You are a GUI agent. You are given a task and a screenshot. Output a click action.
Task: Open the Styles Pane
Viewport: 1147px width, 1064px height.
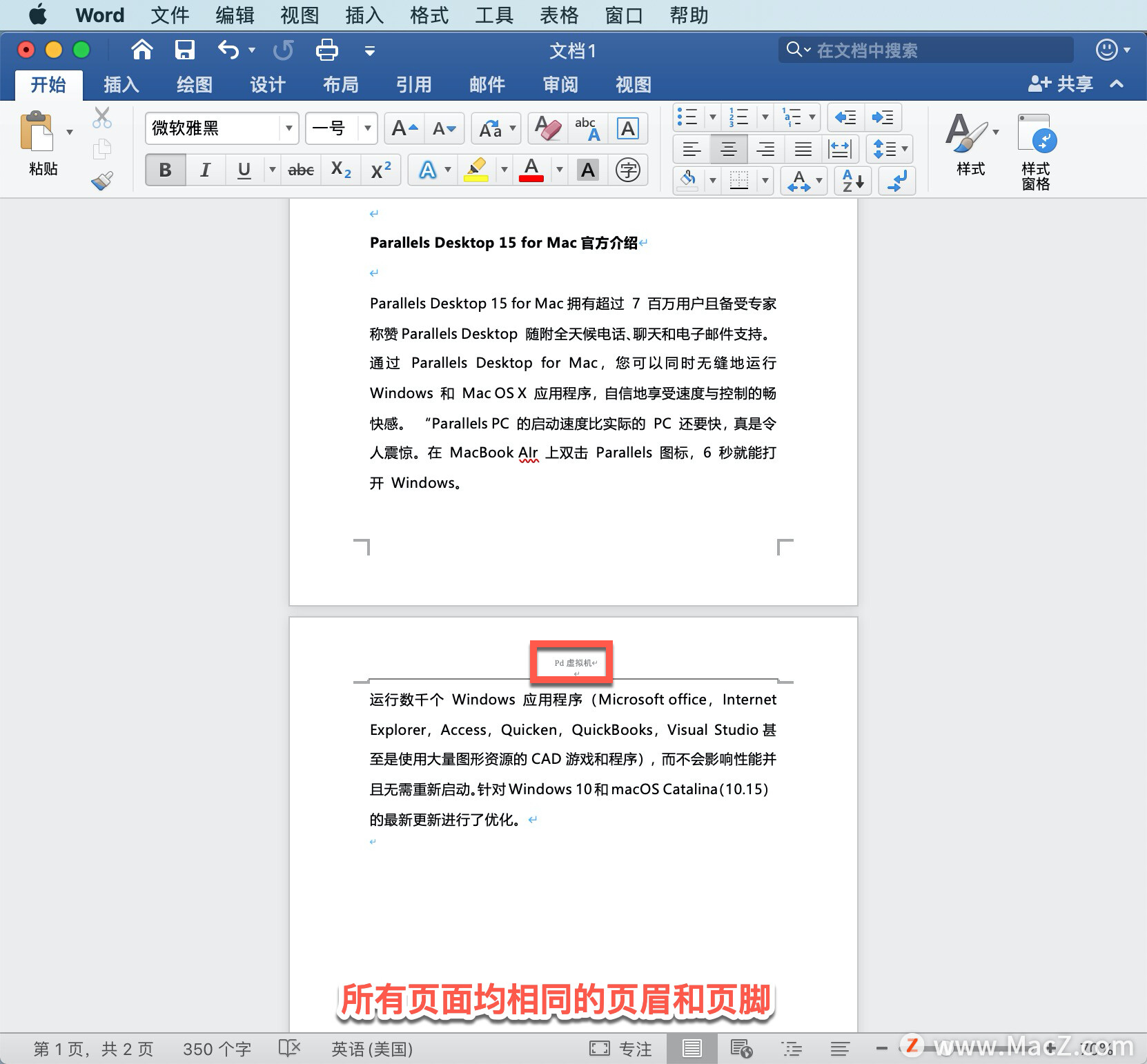[x=1036, y=152]
